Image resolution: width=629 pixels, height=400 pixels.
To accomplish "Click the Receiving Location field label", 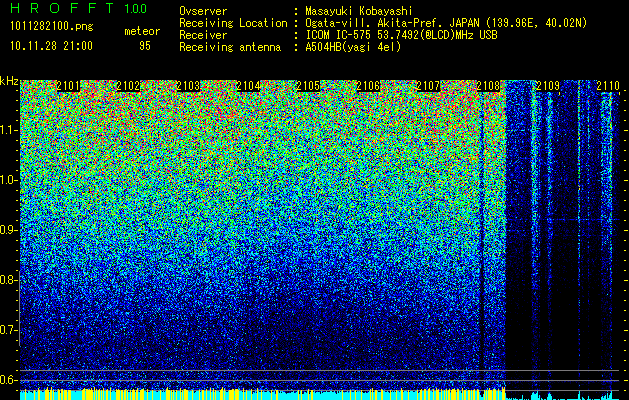I will (x=233, y=23).
